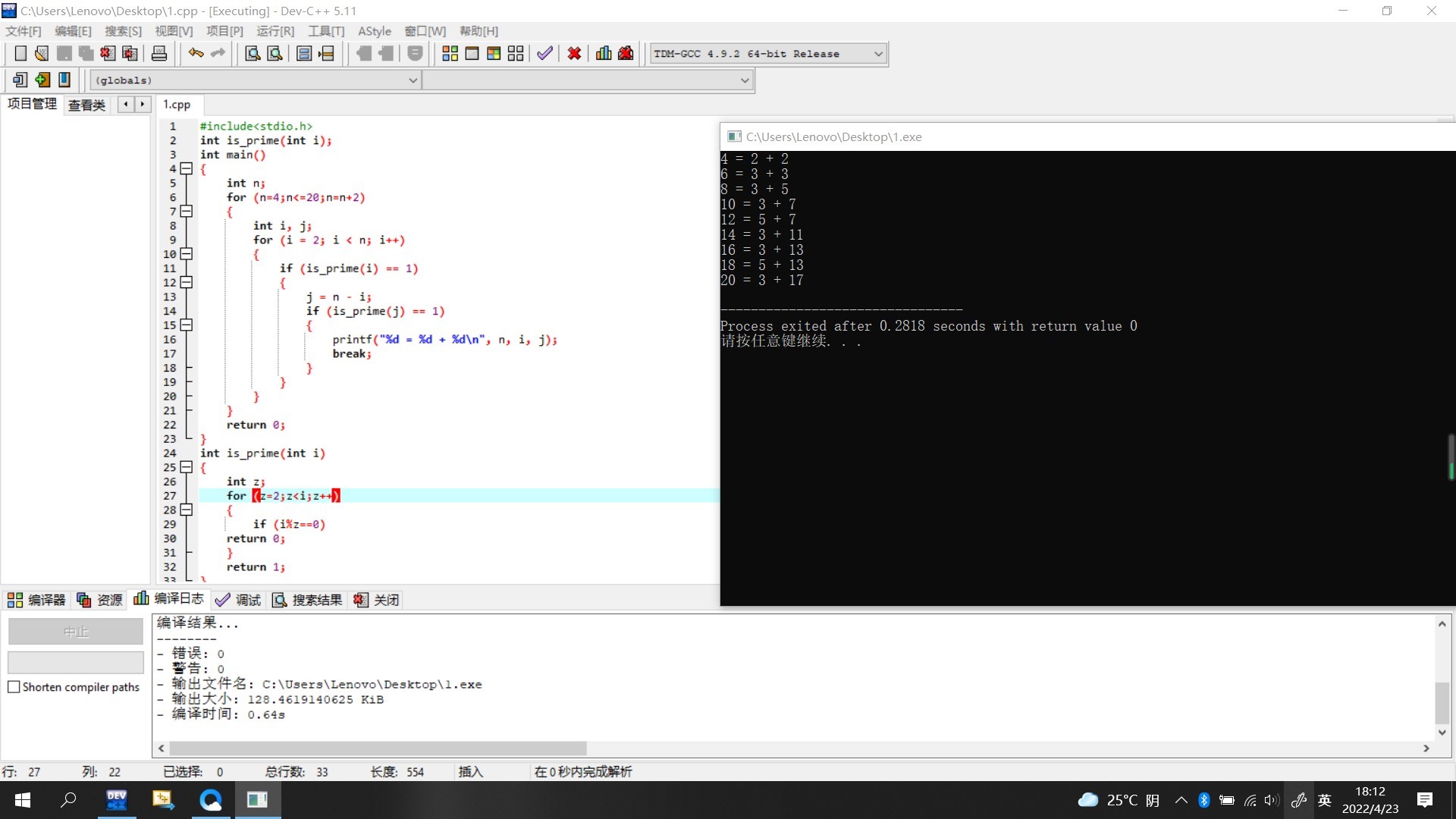Screen dimensions: 1456x819
Task: Click the Rebuild All toolbar icon
Action: (516, 53)
